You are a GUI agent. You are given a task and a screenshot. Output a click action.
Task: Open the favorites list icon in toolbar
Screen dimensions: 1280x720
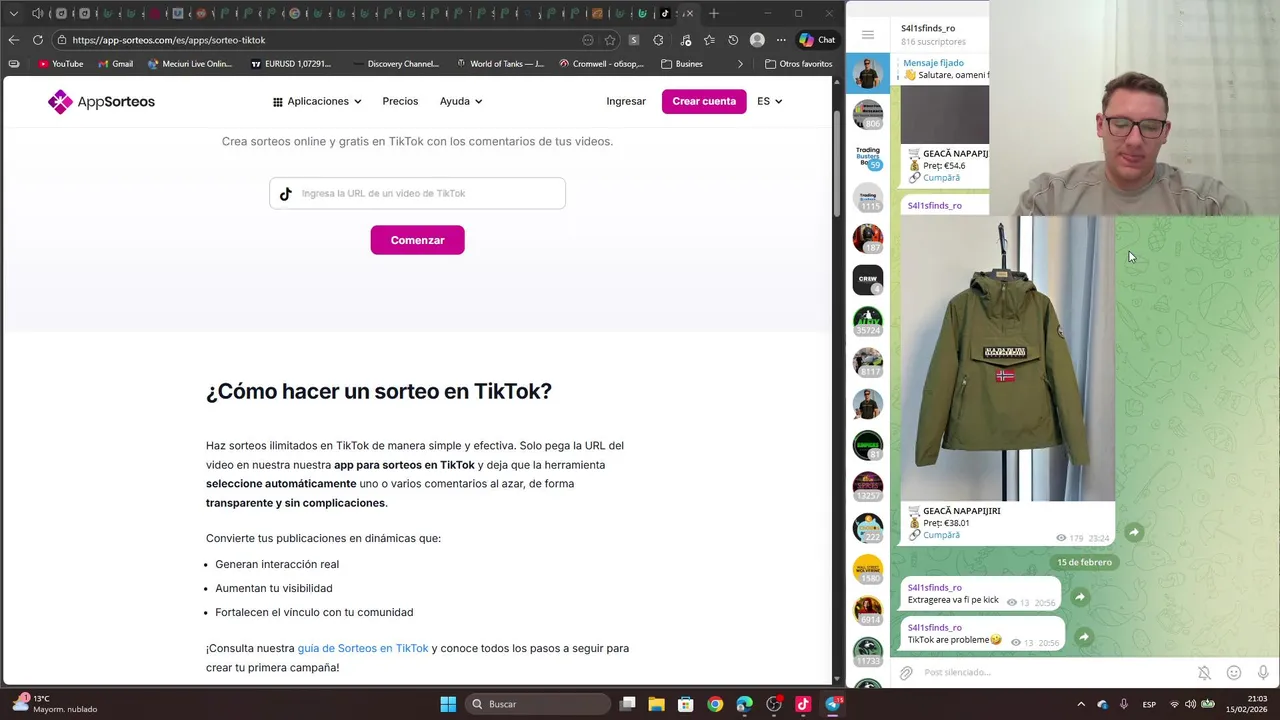point(709,40)
